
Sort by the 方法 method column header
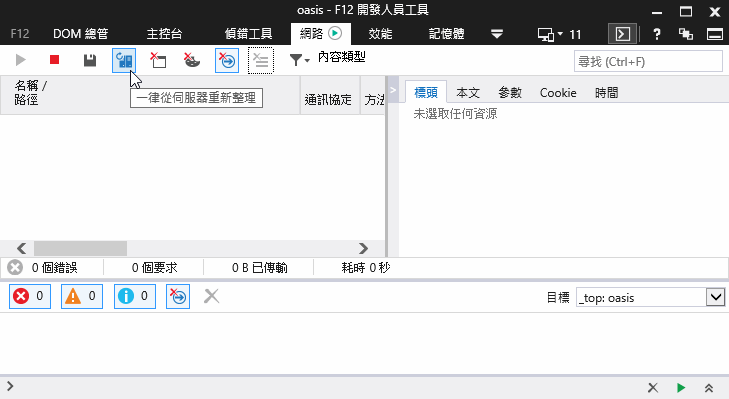pyautogui.click(x=373, y=95)
